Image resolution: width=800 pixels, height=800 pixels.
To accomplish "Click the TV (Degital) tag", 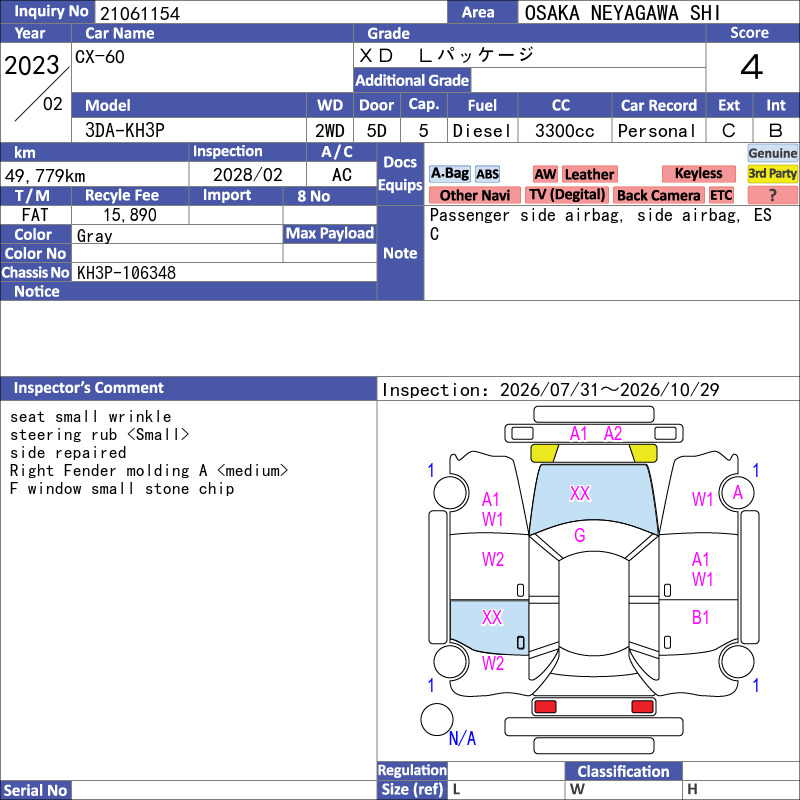I will [x=566, y=195].
